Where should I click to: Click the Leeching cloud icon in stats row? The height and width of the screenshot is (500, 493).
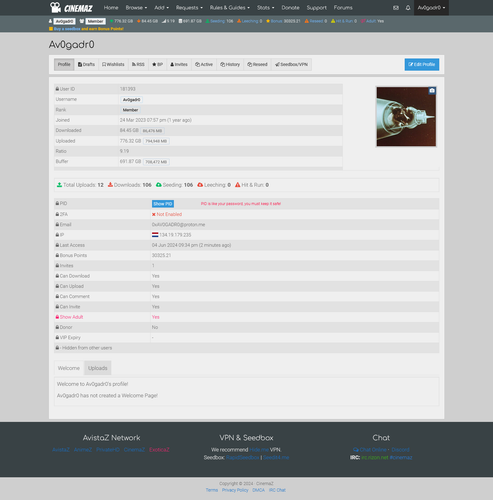[x=200, y=185]
